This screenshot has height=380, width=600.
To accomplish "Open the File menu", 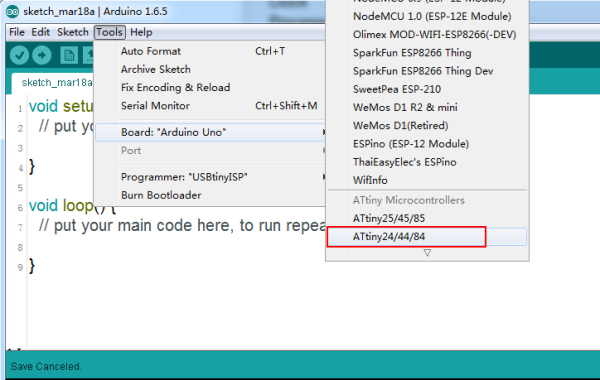I will 17,32.
